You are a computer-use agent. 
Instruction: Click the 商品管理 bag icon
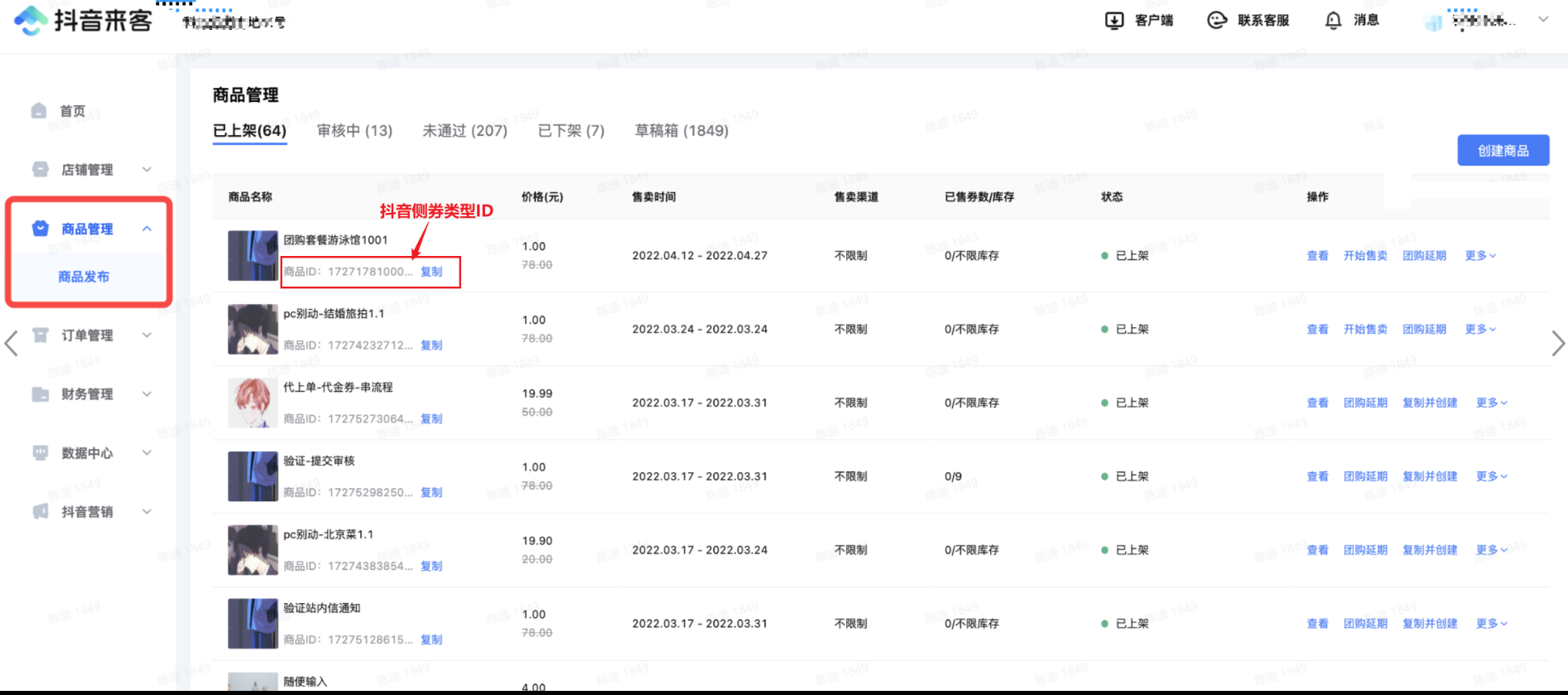coord(40,228)
